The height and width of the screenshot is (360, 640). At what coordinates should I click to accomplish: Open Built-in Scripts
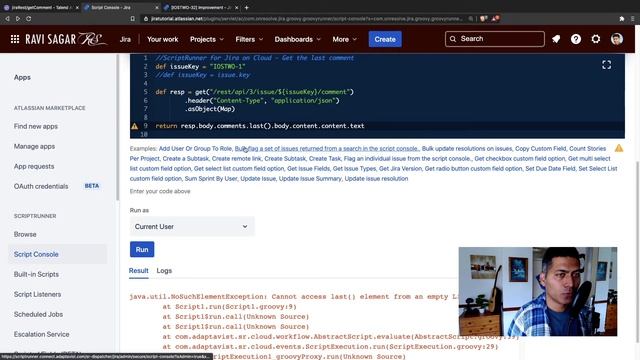(x=36, y=274)
